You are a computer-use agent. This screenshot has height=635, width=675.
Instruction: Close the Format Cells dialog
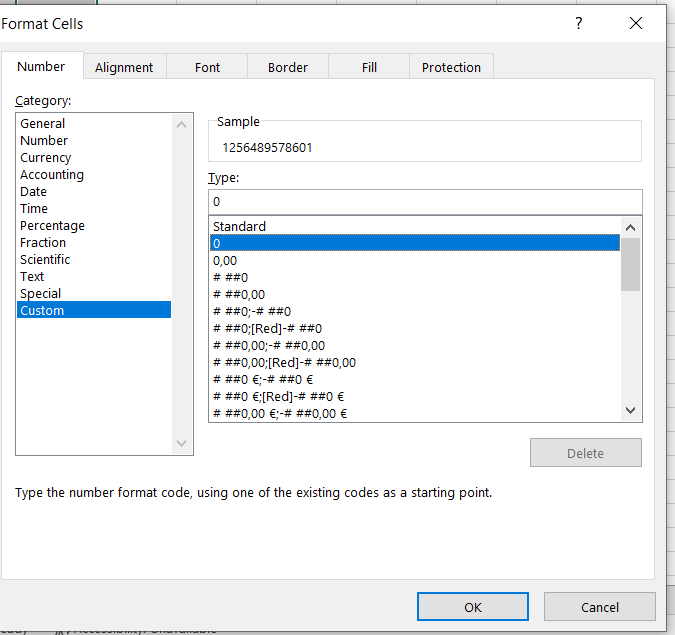tap(636, 24)
